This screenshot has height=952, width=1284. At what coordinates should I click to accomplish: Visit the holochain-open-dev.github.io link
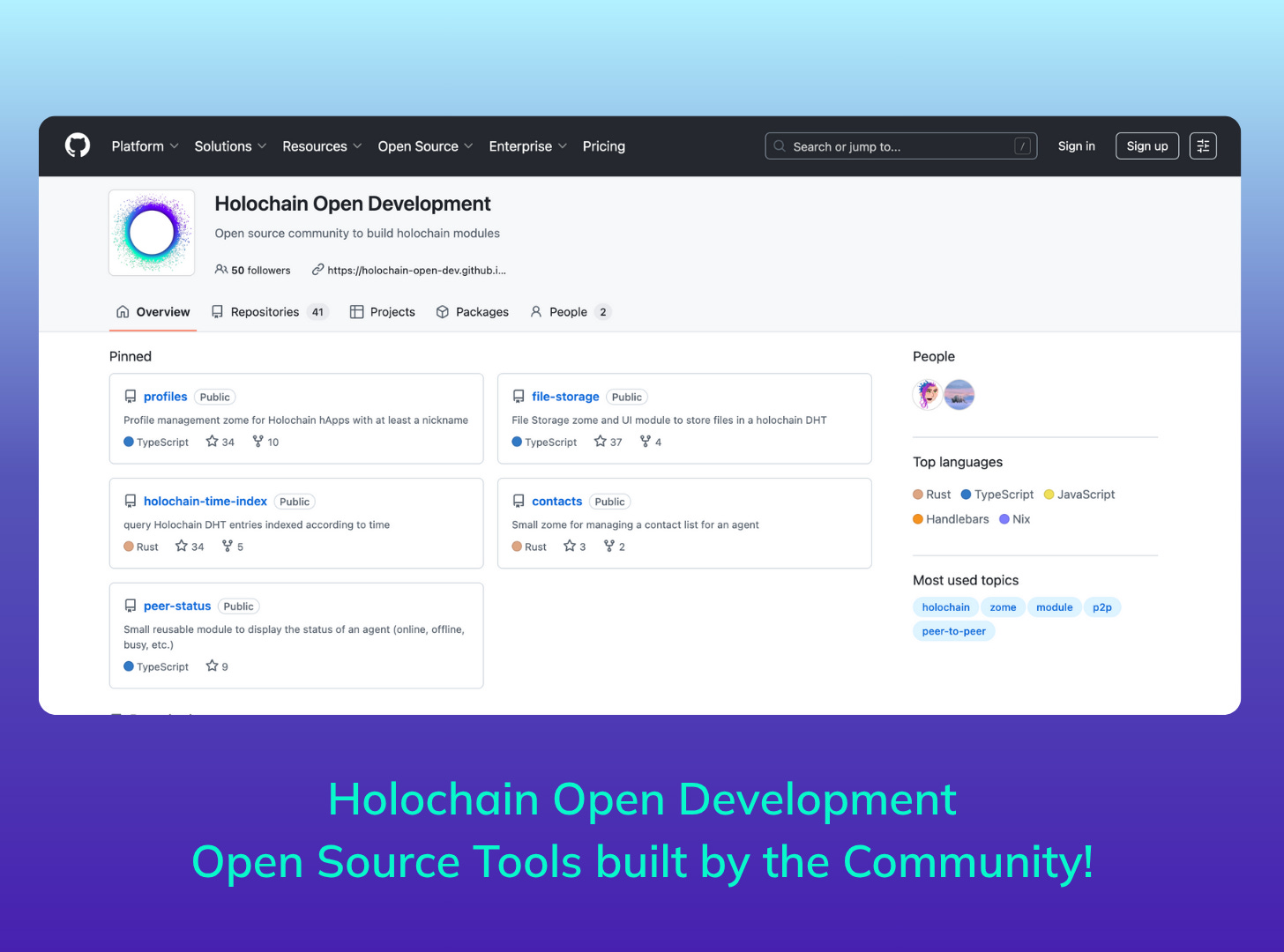409,270
